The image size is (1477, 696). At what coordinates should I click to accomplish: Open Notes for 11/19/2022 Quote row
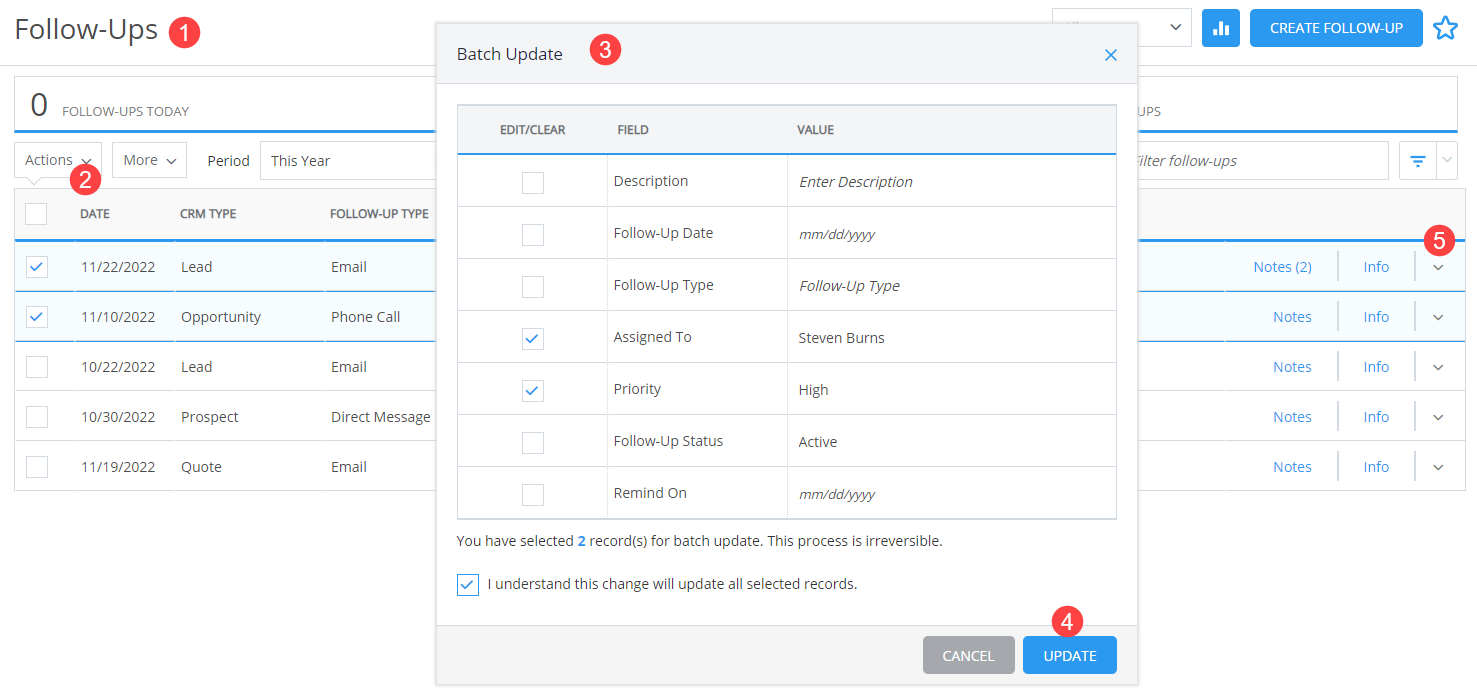1292,467
